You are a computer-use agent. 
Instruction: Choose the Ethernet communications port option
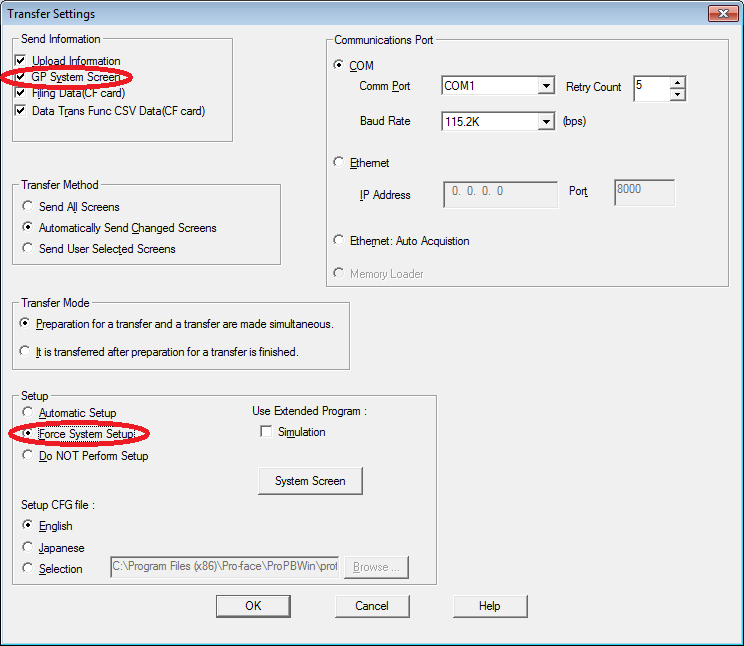pyautogui.click(x=340, y=163)
